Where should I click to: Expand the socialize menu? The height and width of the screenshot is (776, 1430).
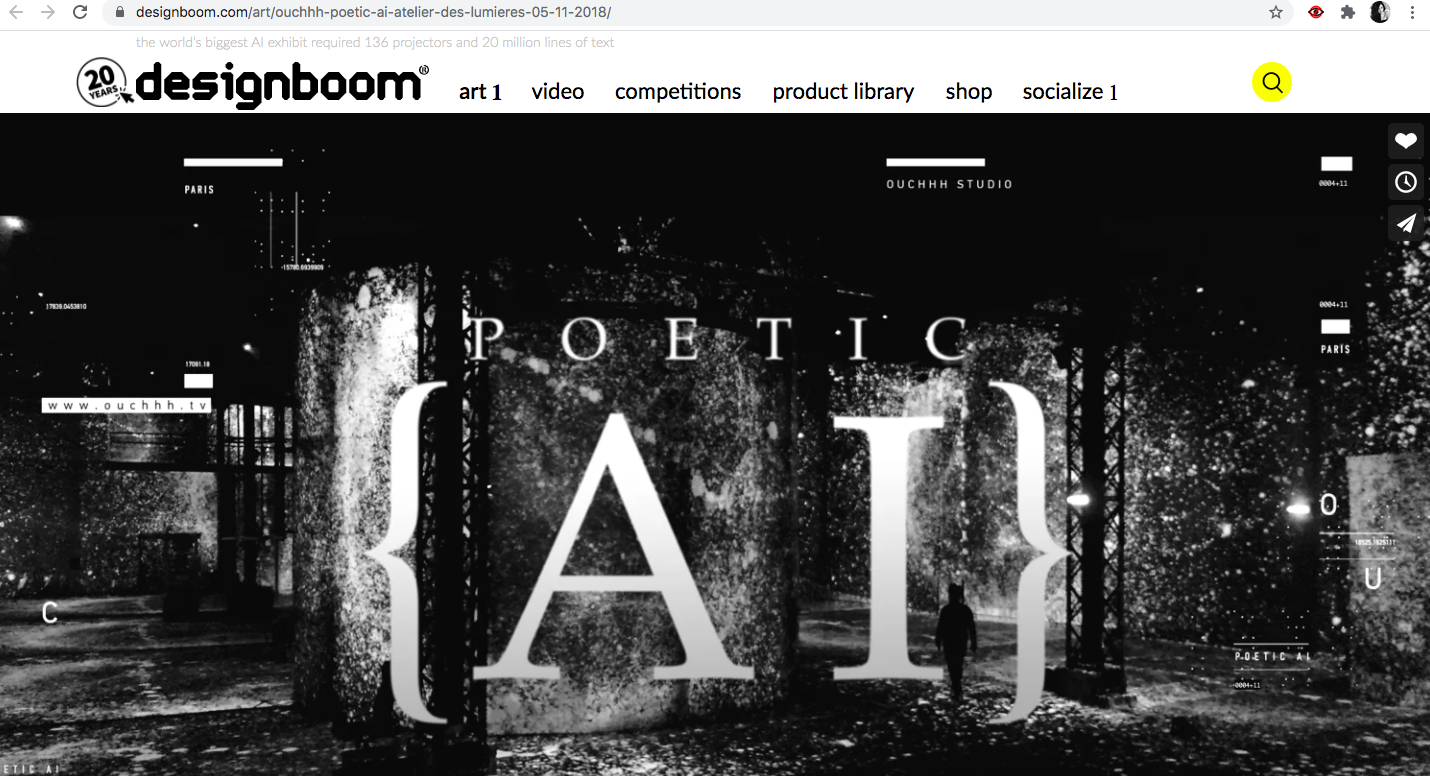(x=1070, y=92)
